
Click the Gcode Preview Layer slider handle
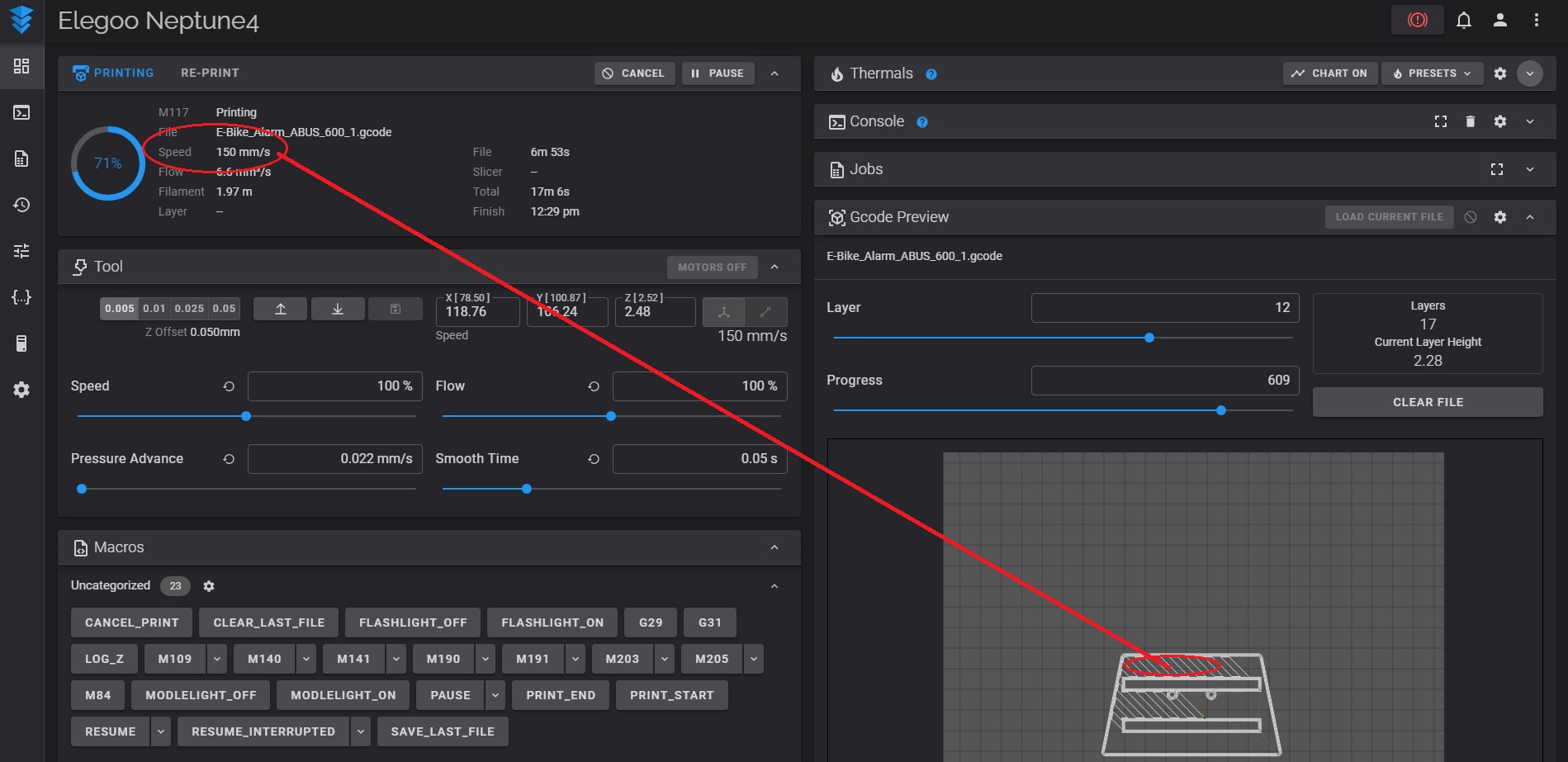click(1149, 338)
